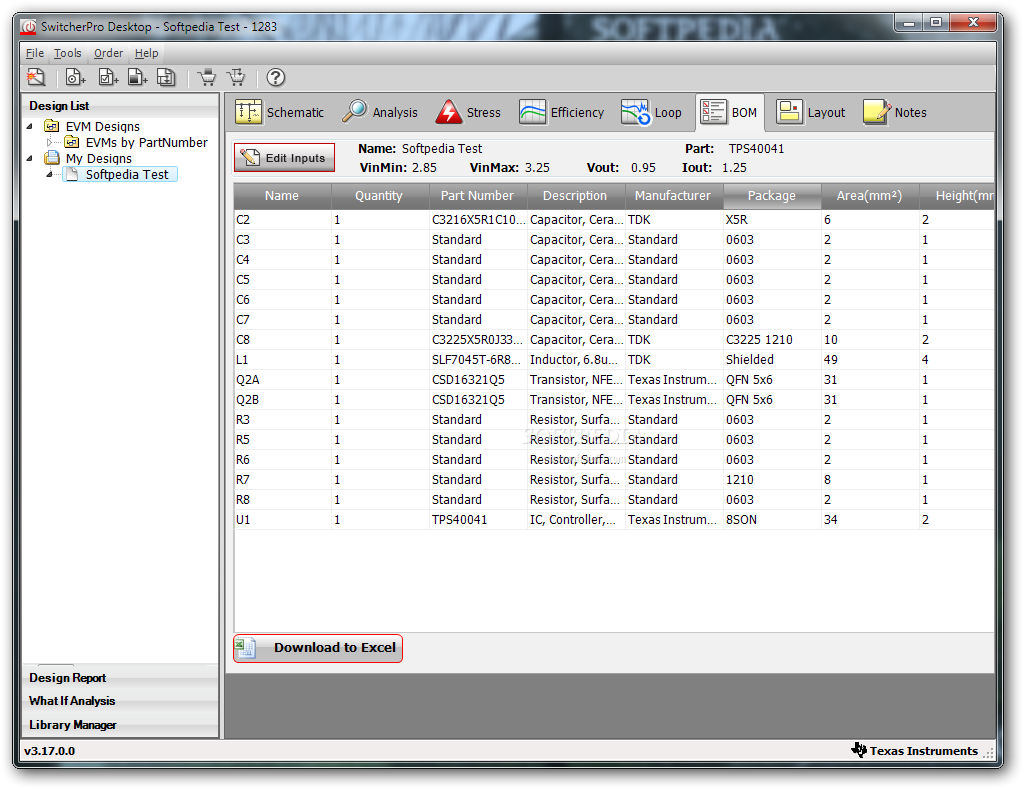
Task: Click the document with gradient plus toolbar icon
Action: click(x=137, y=77)
